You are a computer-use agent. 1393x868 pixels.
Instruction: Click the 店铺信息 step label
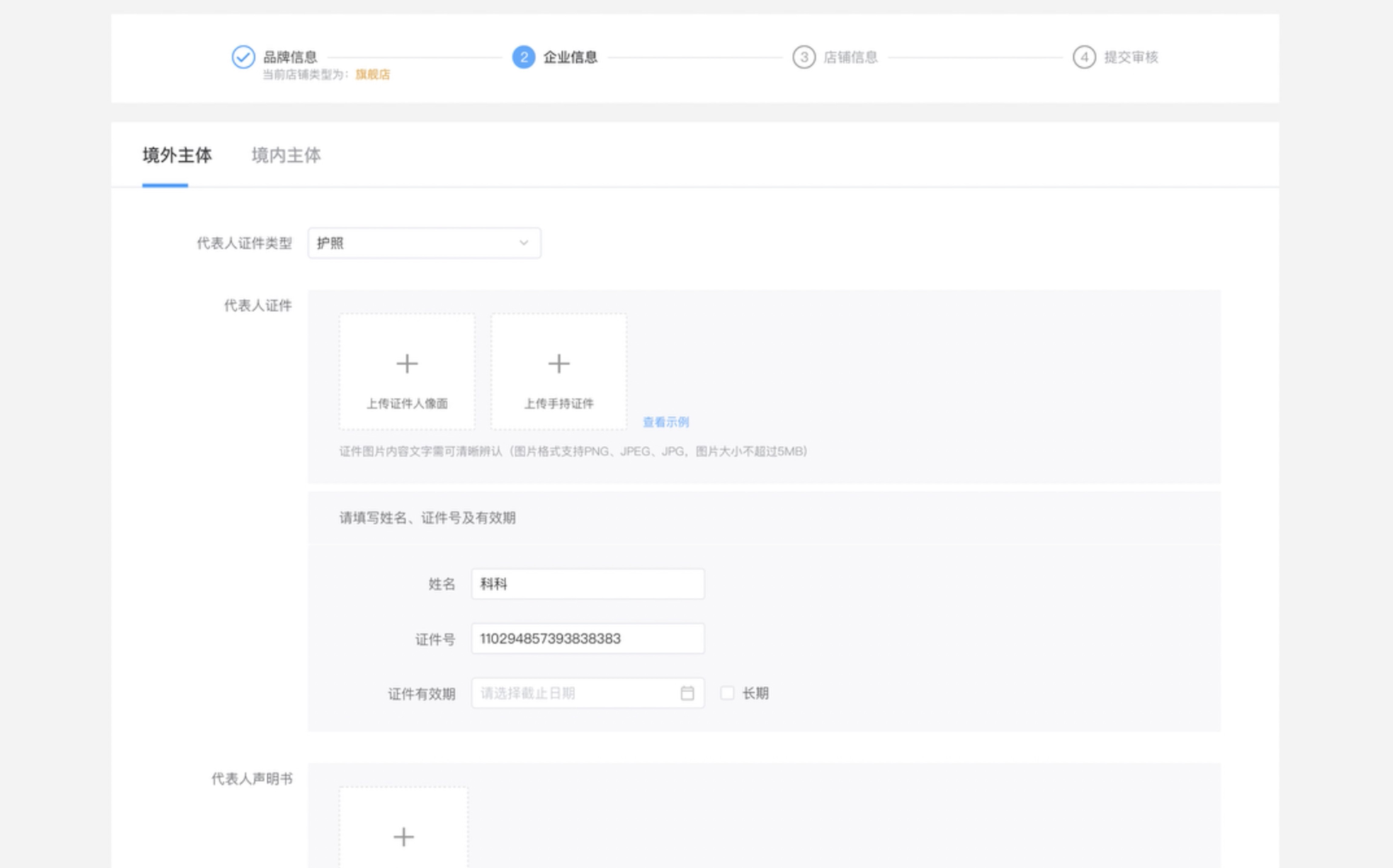click(850, 57)
